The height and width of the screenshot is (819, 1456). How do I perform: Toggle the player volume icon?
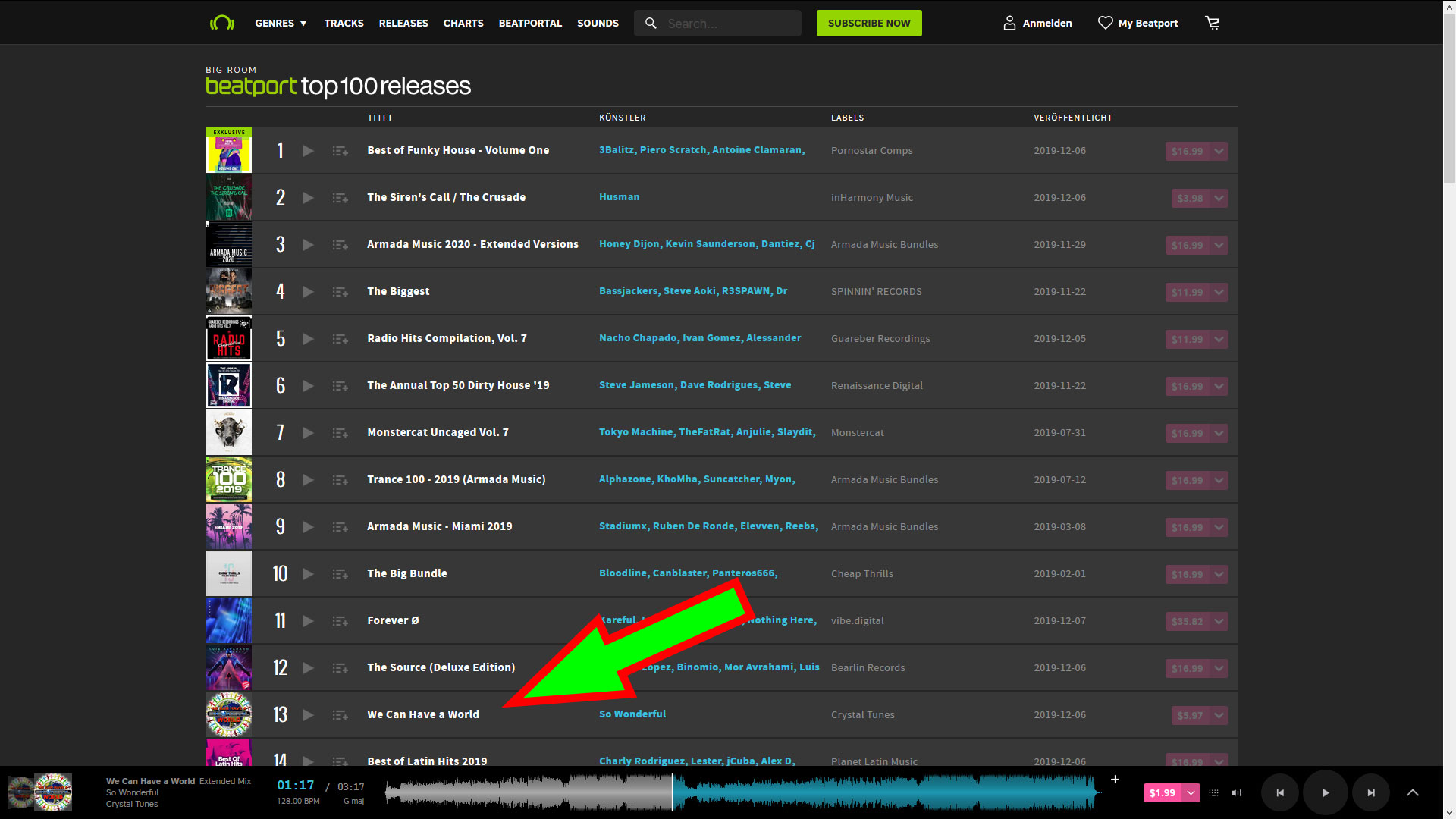[x=1236, y=793]
